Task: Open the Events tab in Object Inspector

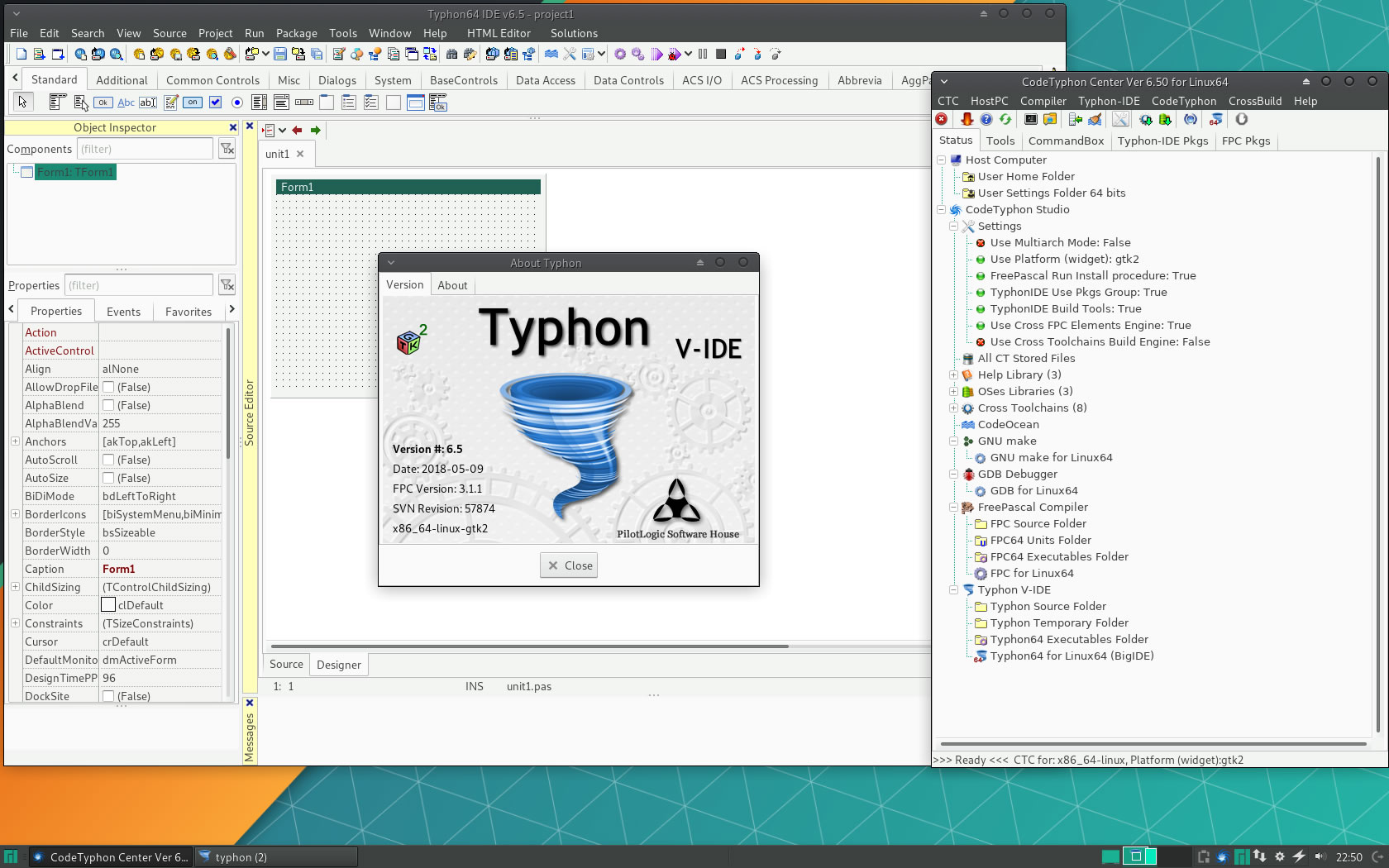Action: click(x=123, y=312)
